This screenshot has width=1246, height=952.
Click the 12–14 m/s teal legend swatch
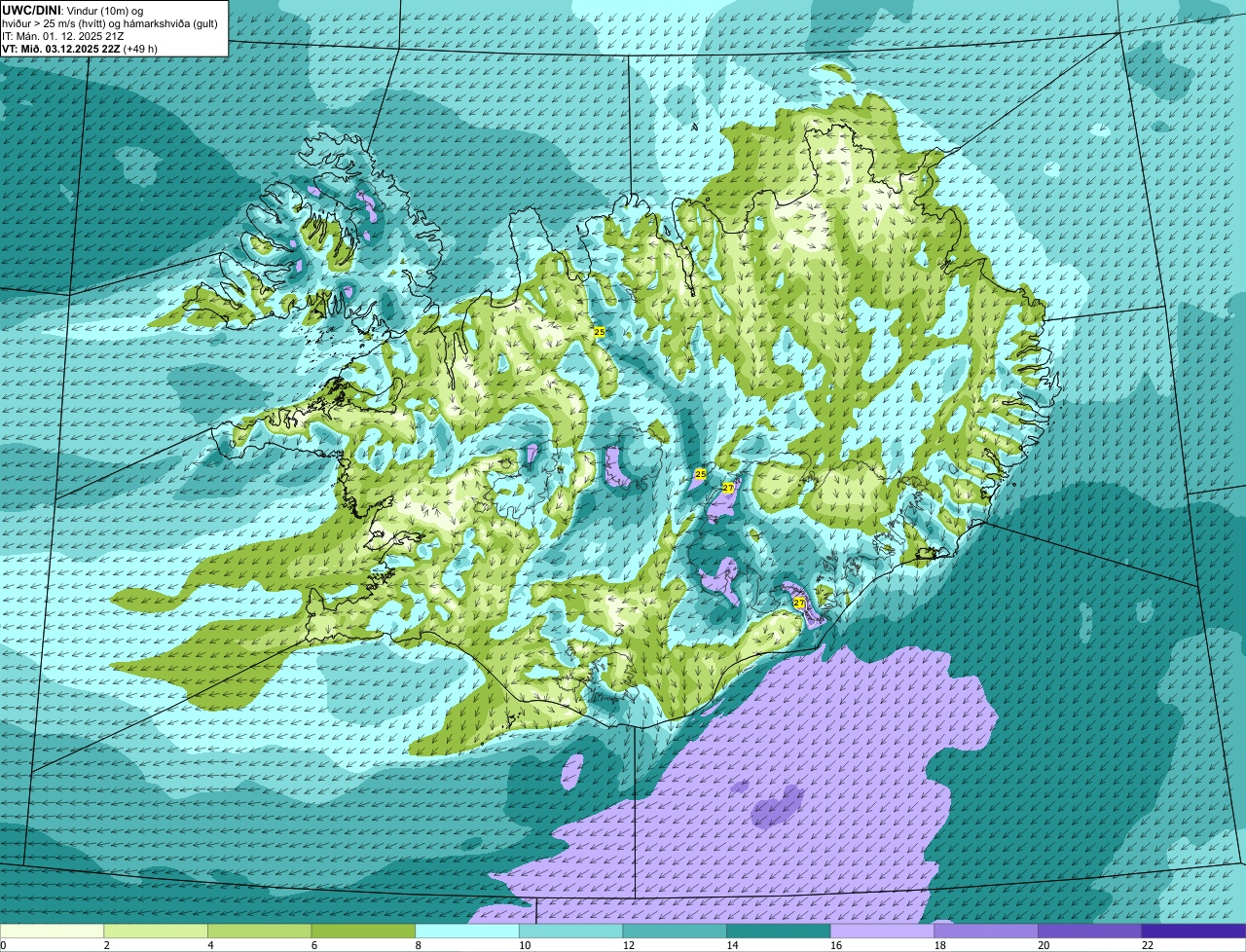tap(675, 931)
